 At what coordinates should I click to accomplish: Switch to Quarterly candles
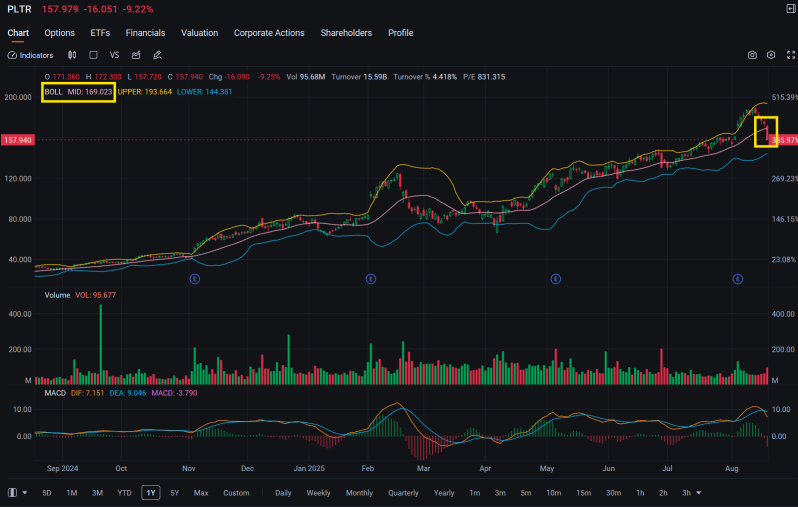(x=403, y=493)
